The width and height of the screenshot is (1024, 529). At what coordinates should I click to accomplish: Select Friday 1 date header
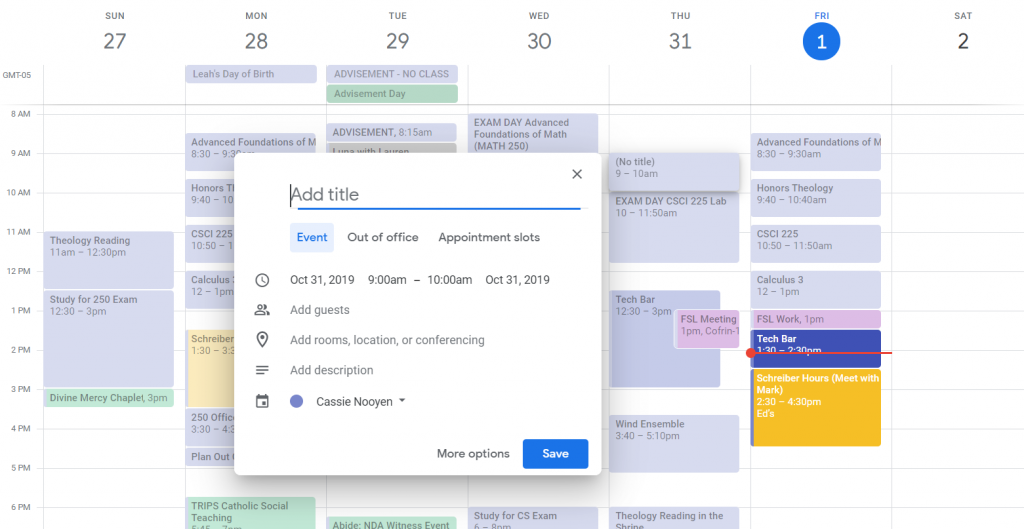click(x=821, y=41)
